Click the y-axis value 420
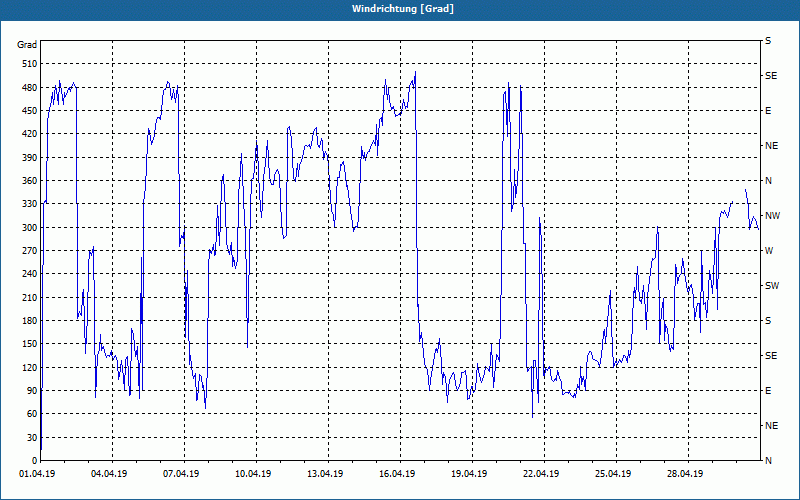 point(30,134)
